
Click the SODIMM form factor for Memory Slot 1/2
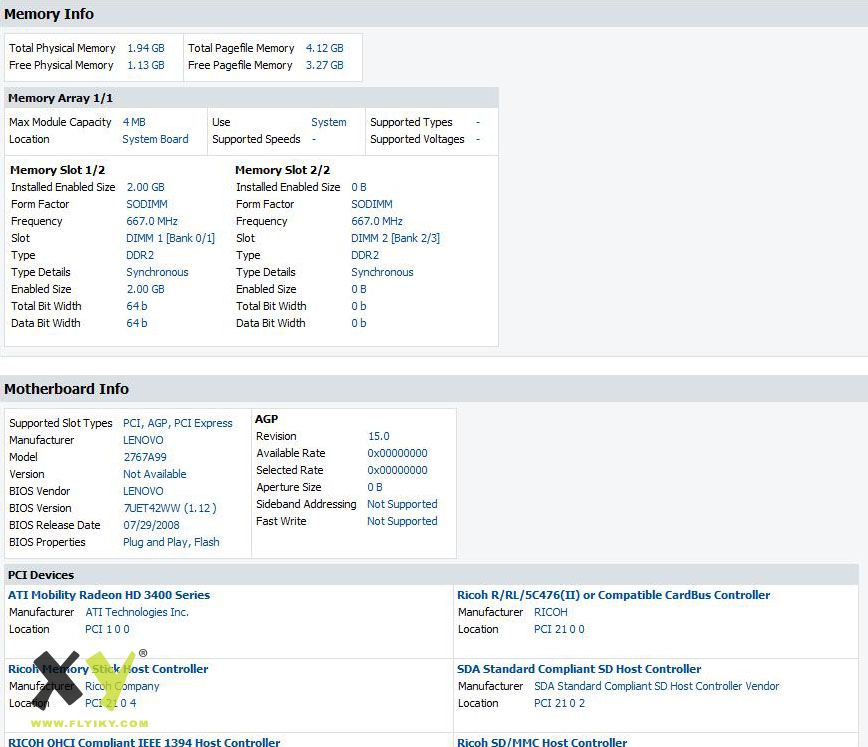pyautogui.click(x=147, y=204)
